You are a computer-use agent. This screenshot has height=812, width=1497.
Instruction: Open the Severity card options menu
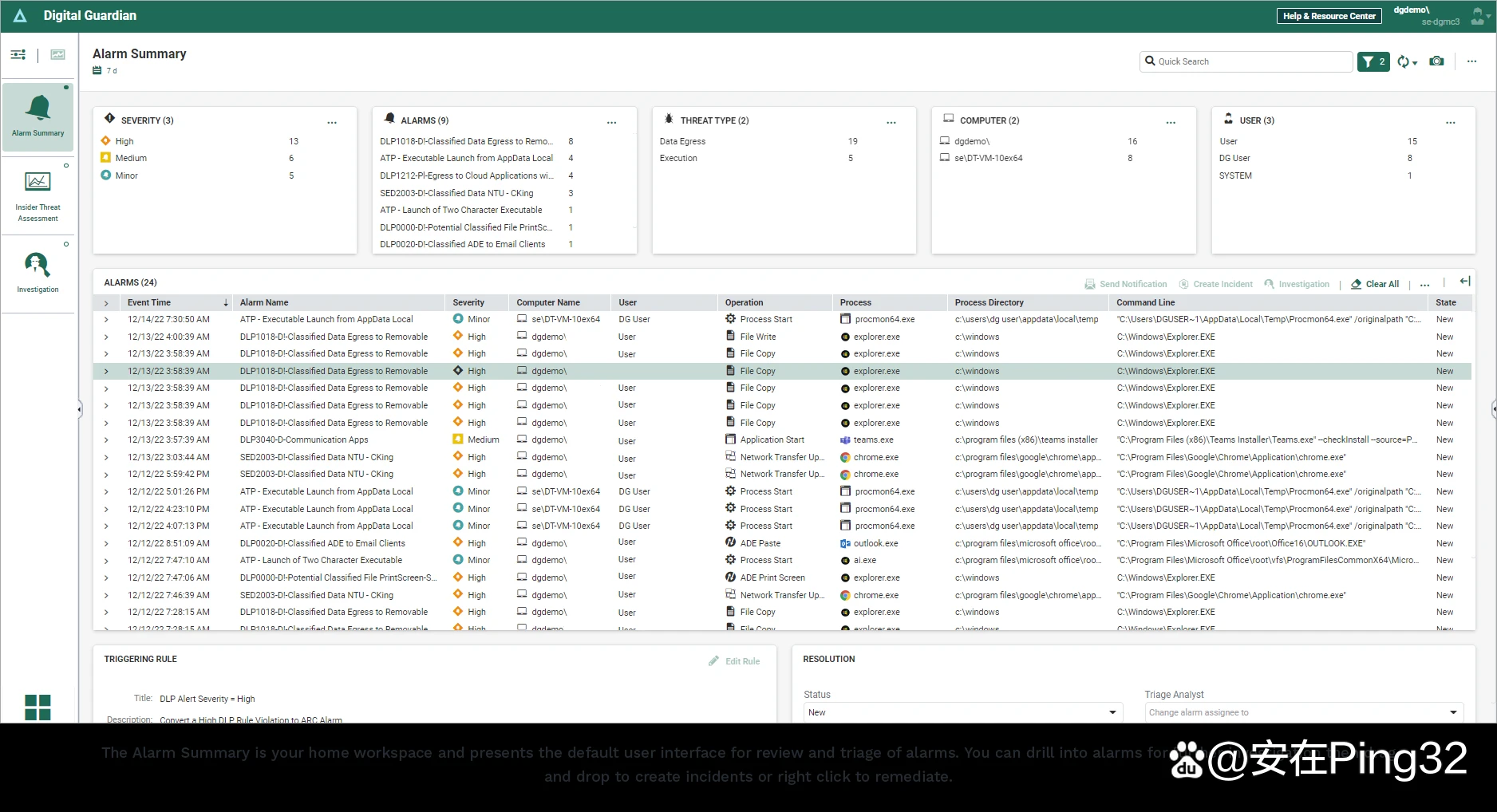click(x=332, y=122)
